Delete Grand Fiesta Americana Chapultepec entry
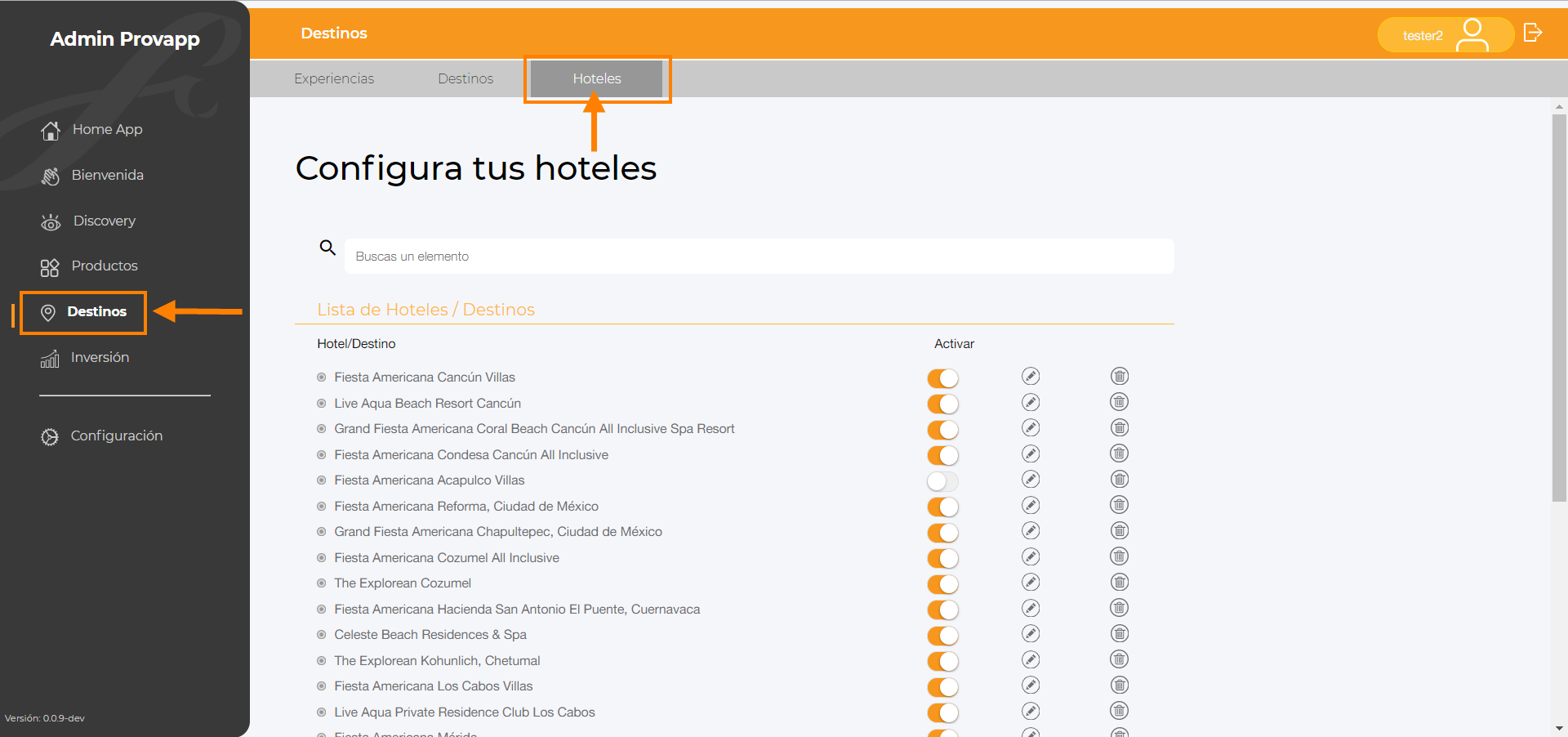 (x=1120, y=530)
